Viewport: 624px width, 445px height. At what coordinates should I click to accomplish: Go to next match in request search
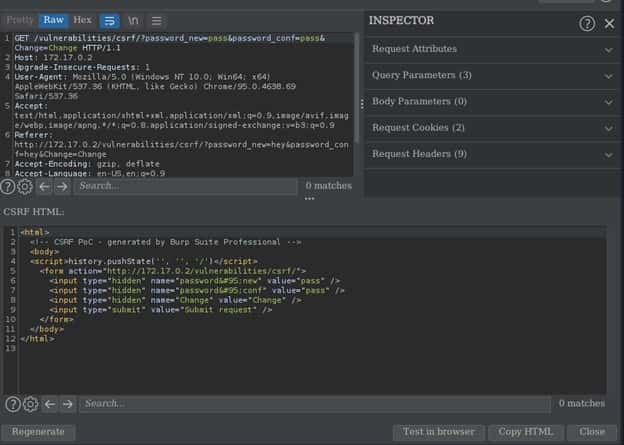click(x=62, y=186)
